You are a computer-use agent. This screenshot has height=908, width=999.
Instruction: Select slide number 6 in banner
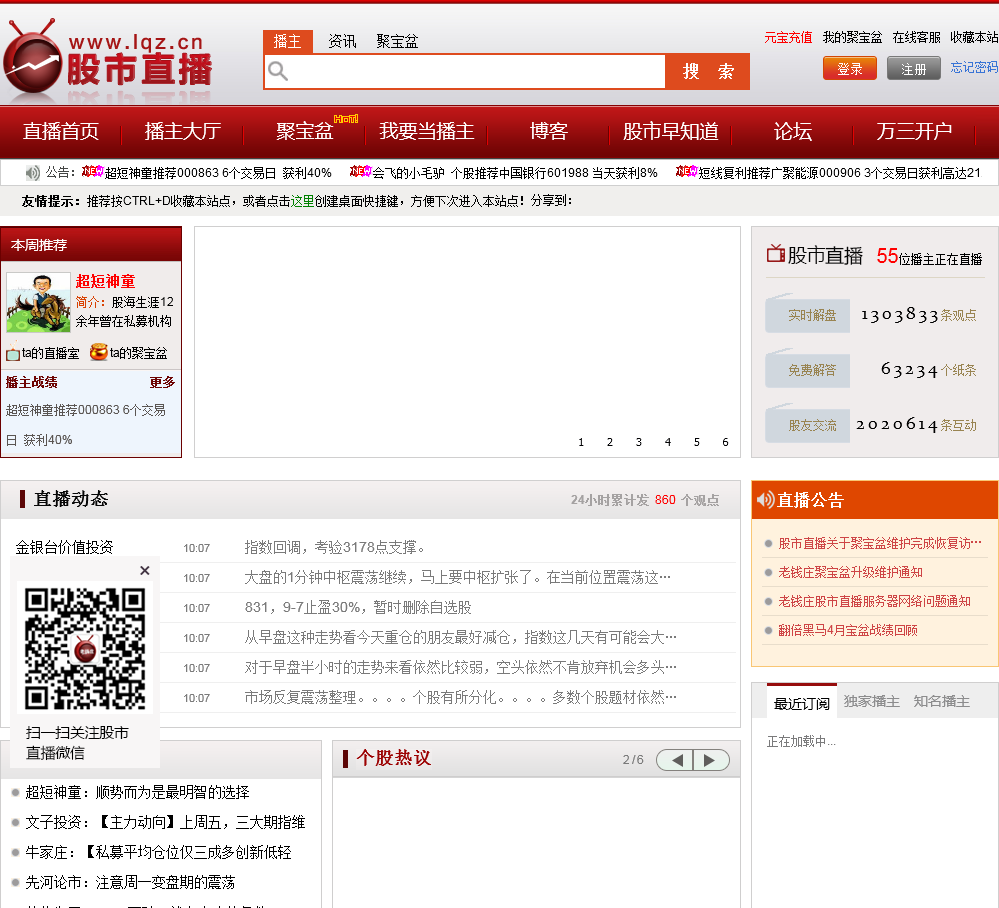pyautogui.click(x=725, y=442)
